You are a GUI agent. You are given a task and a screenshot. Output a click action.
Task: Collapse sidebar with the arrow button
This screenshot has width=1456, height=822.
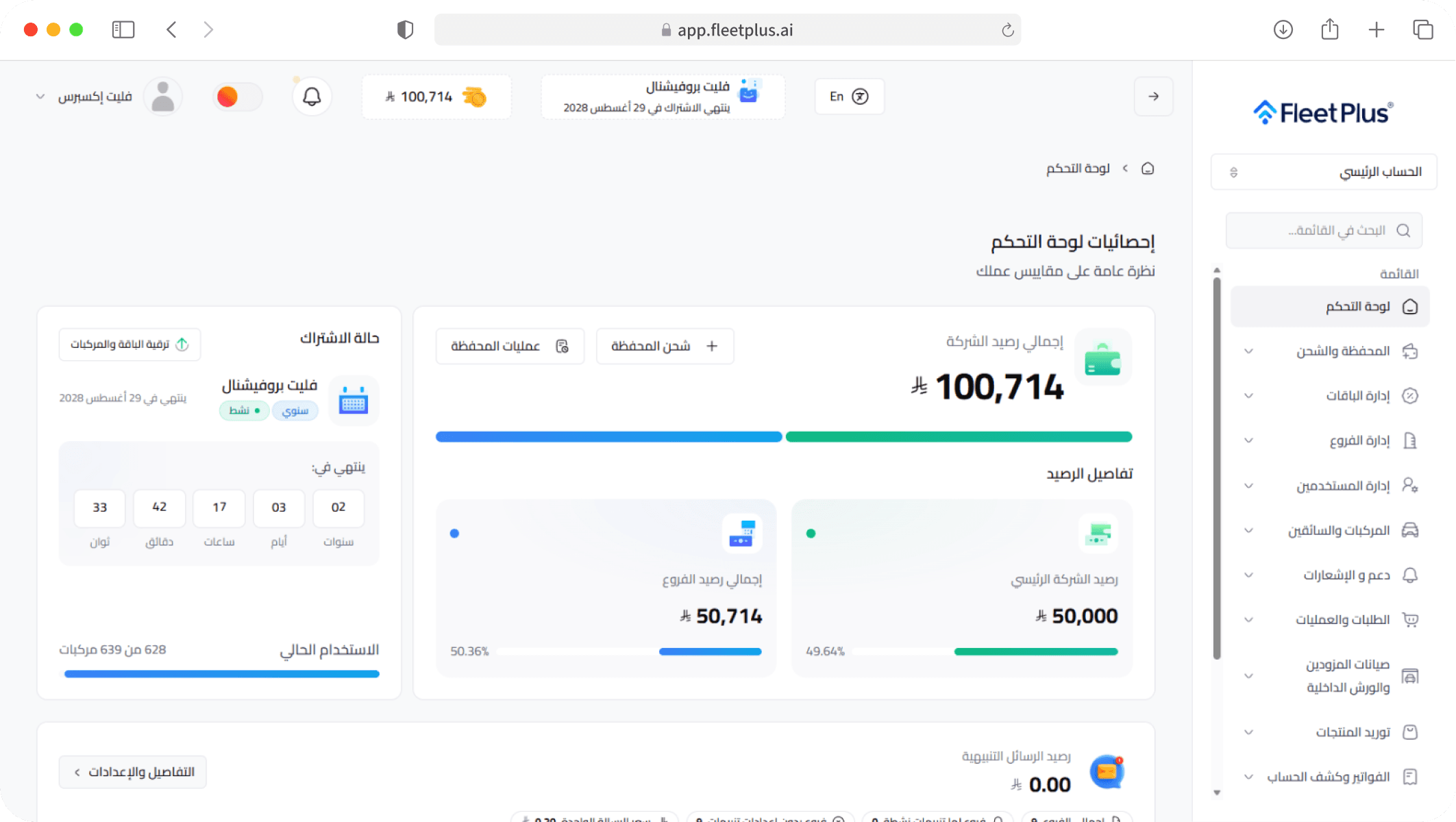coord(1153,97)
